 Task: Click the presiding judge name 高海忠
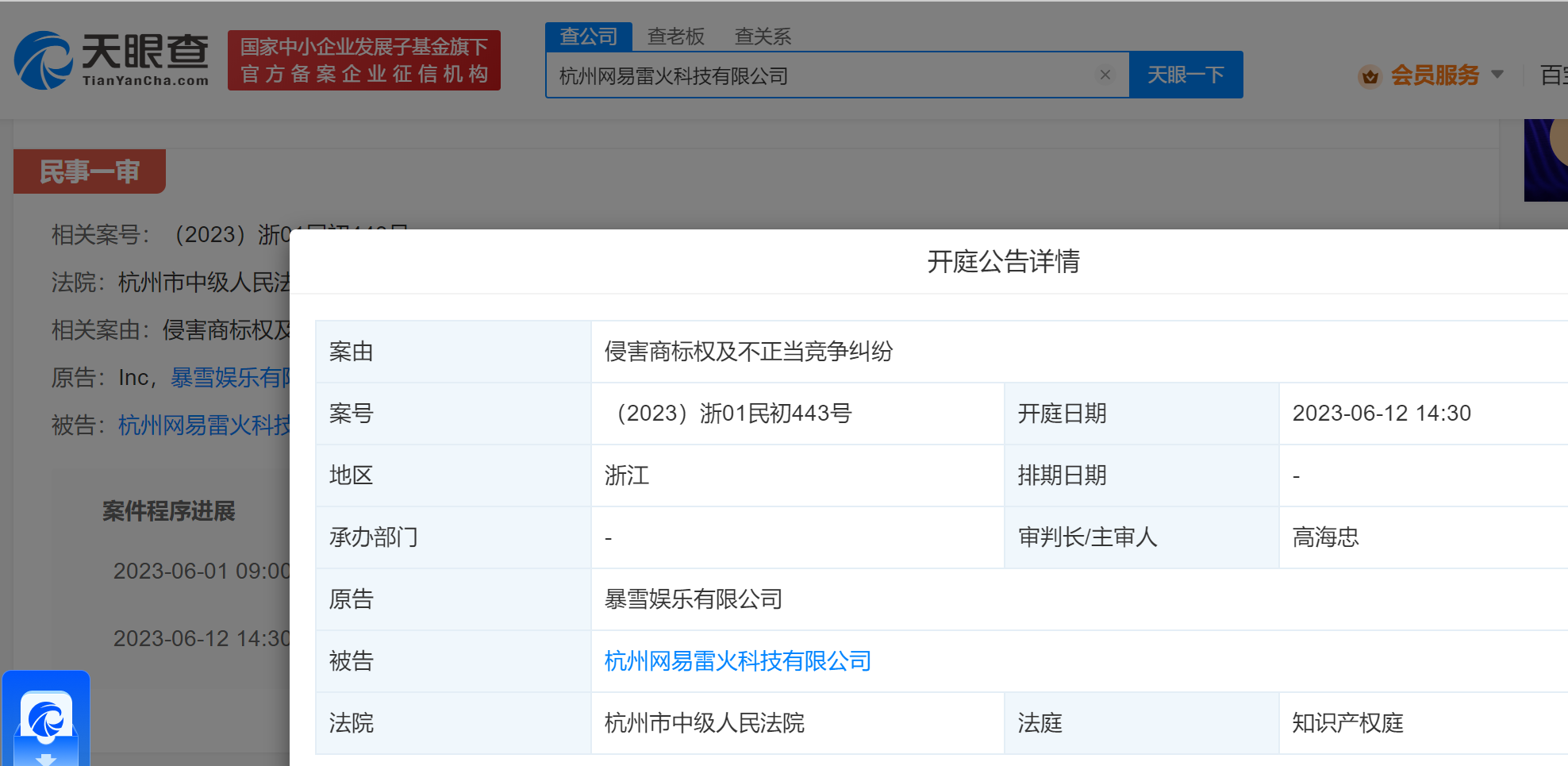pos(1325,537)
